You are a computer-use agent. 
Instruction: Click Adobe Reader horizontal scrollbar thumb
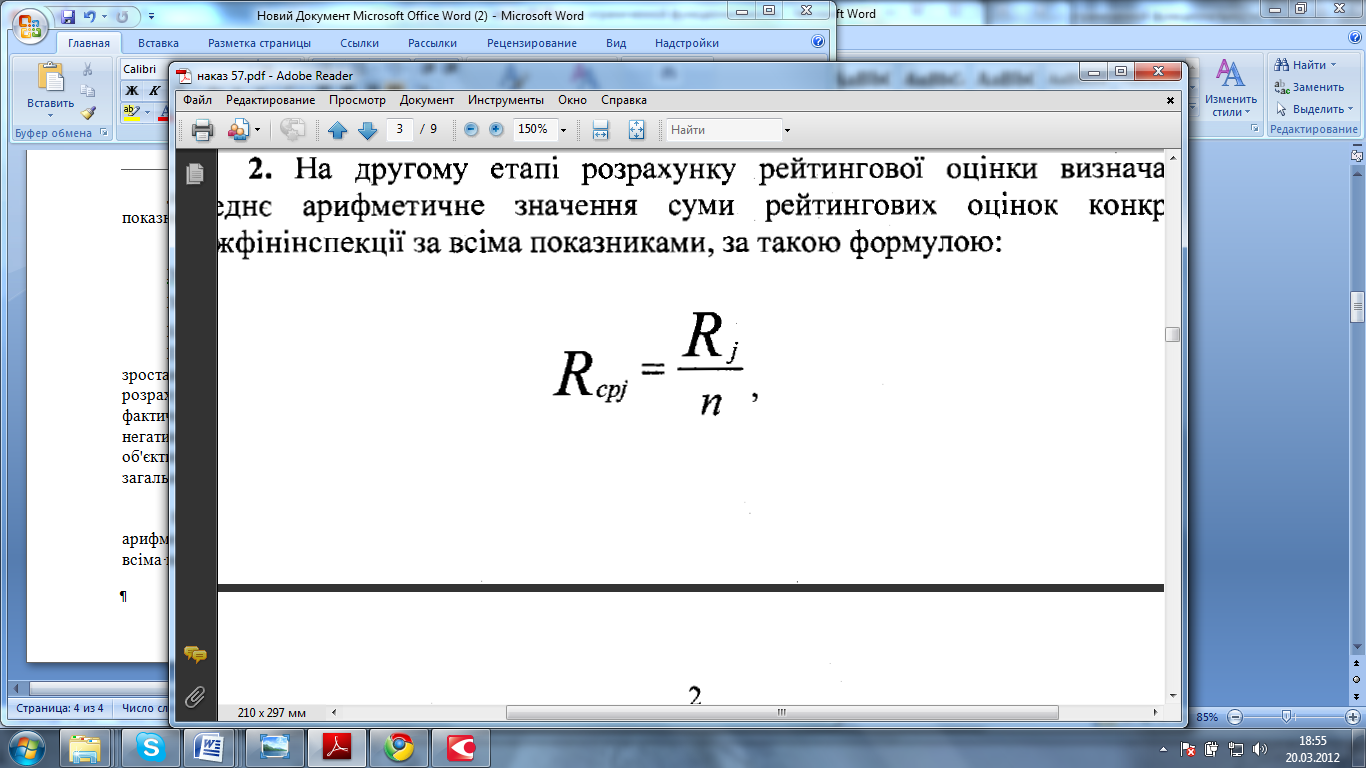pyautogui.click(x=782, y=713)
